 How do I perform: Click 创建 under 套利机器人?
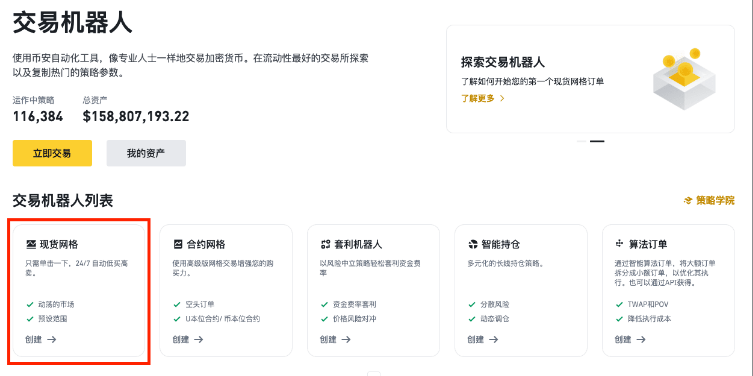[335, 339]
